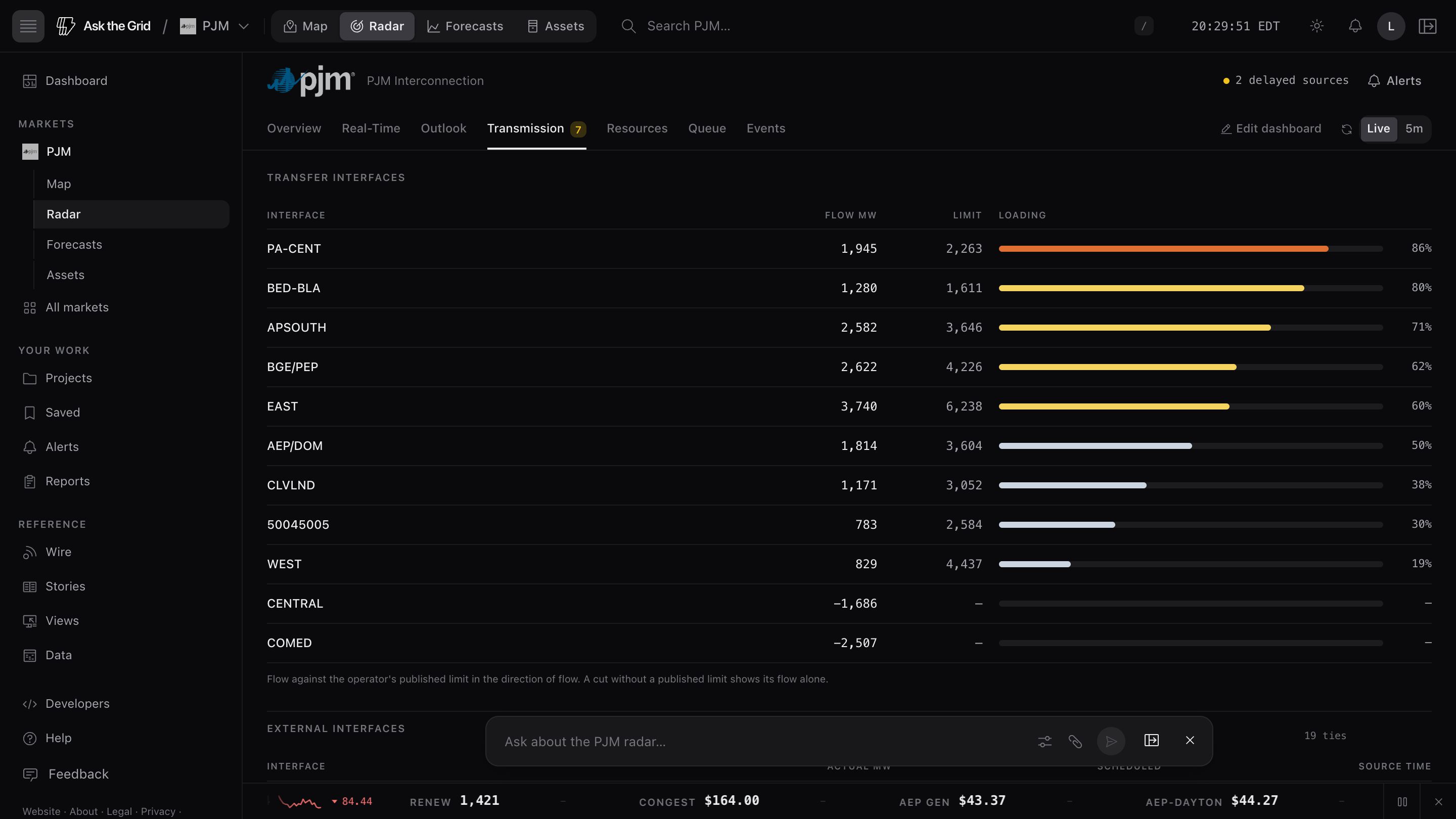
Task: Select the Transmission tab
Action: (536, 129)
